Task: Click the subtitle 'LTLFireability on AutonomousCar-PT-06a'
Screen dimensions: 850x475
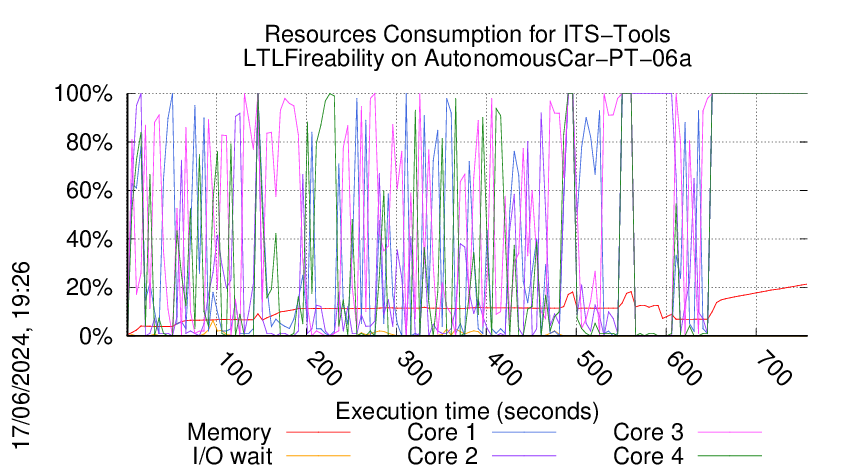Action: (467, 58)
